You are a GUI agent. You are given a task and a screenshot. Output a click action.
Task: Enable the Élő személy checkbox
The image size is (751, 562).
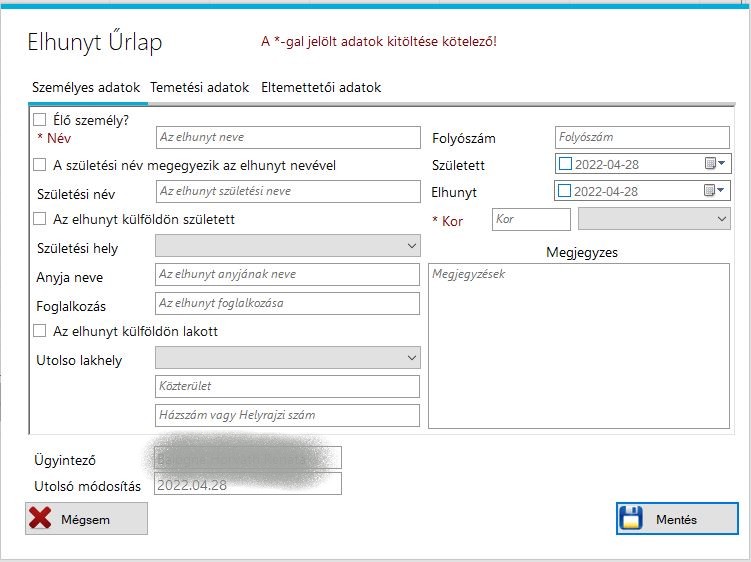click(x=40, y=119)
